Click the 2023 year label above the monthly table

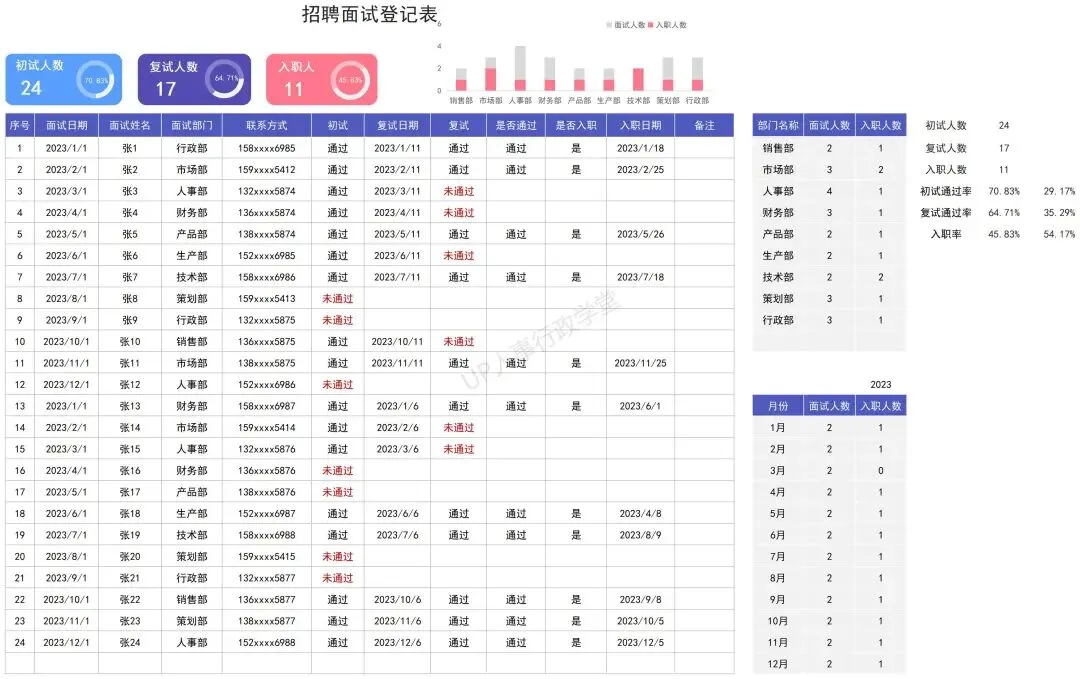[x=880, y=384]
